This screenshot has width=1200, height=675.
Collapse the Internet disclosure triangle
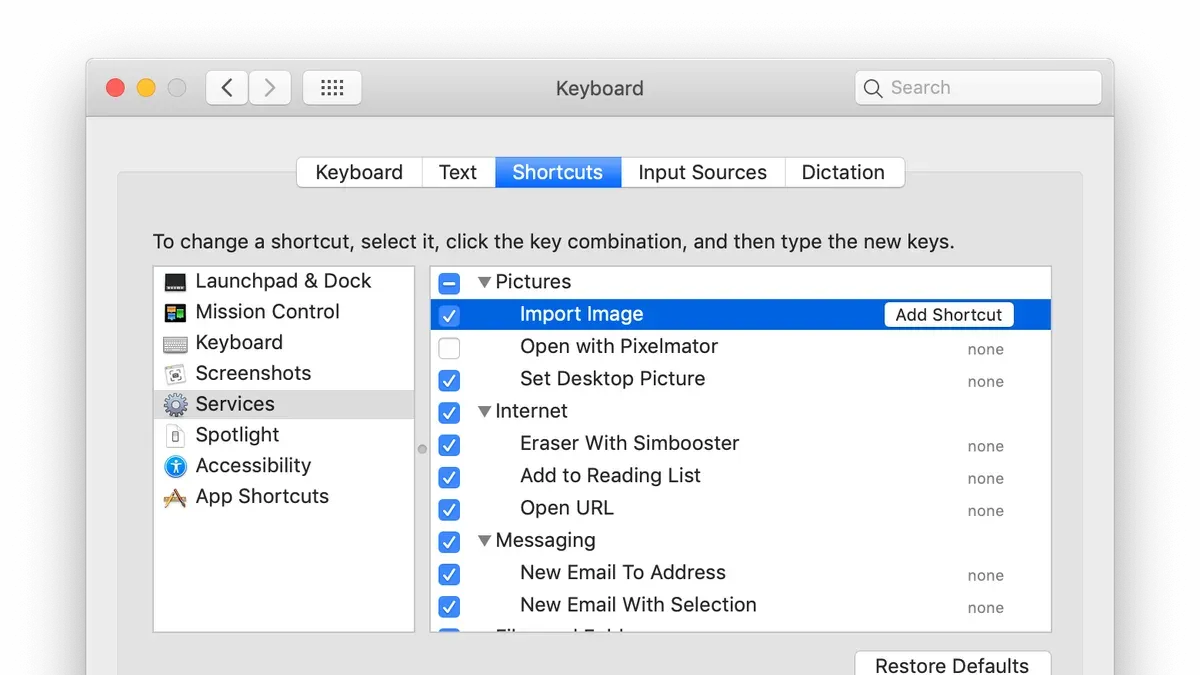pos(484,412)
